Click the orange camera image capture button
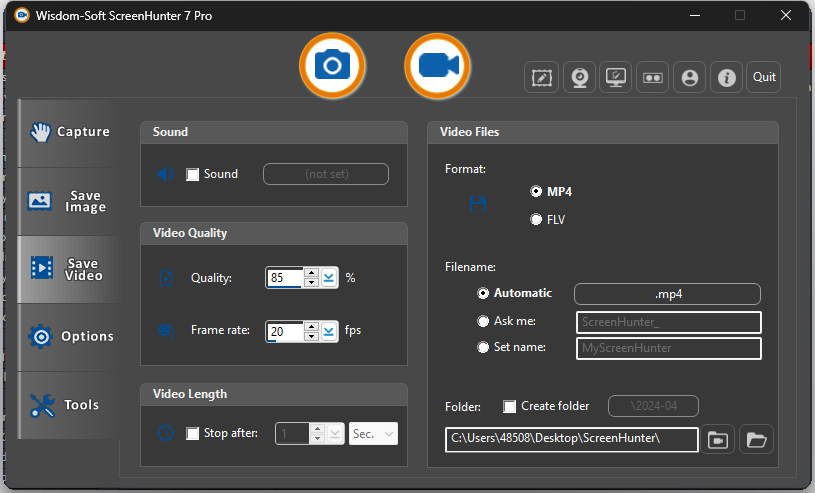The width and height of the screenshot is (815, 493). (332, 66)
